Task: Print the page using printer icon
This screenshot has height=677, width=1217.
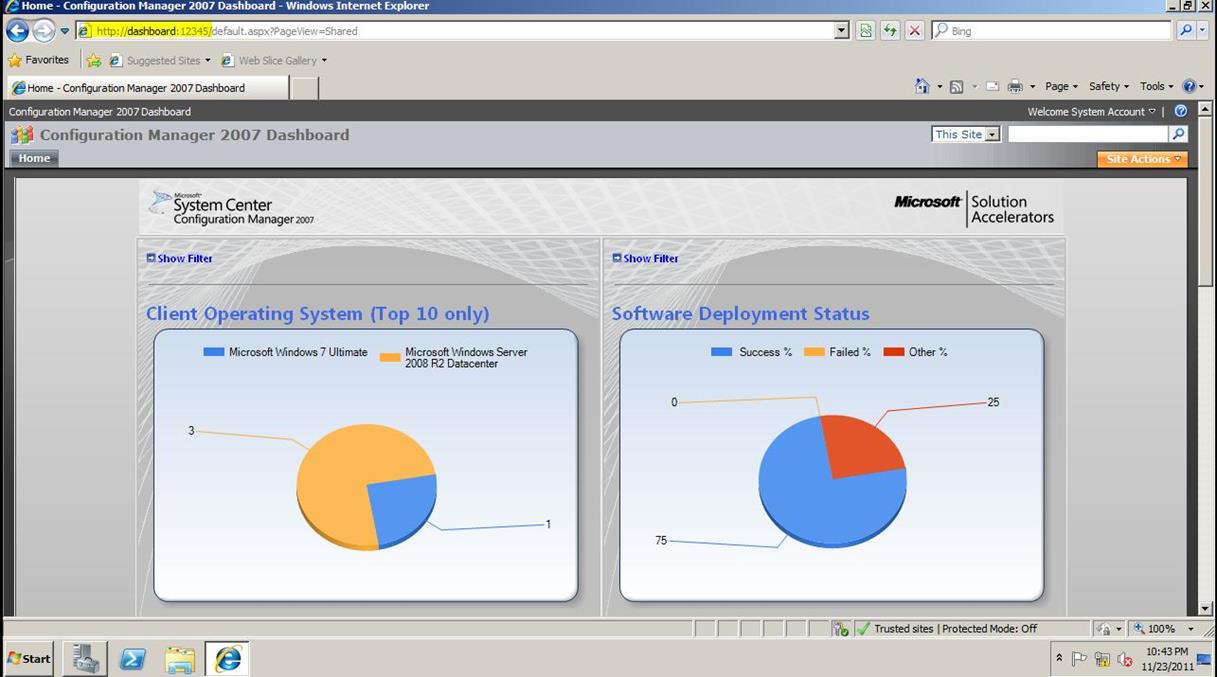Action: pyautogui.click(x=1015, y=87)
